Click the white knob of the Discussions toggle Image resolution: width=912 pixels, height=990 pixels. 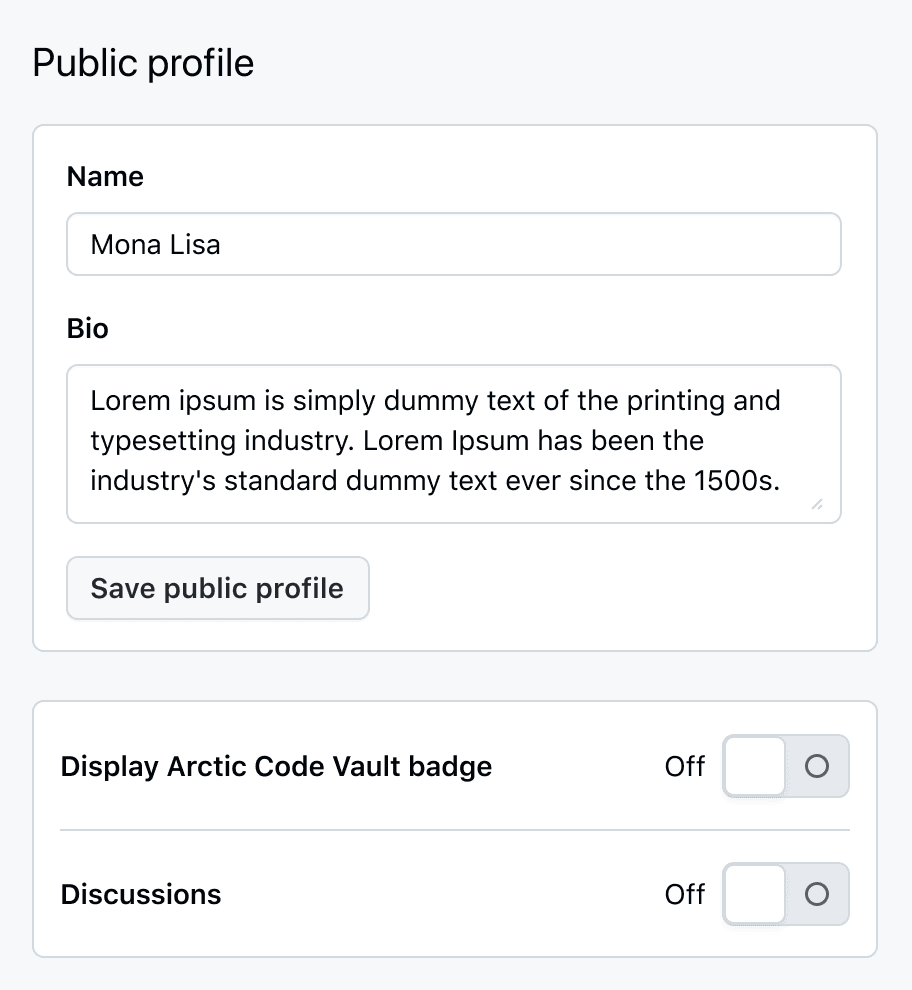pos(754,895)
